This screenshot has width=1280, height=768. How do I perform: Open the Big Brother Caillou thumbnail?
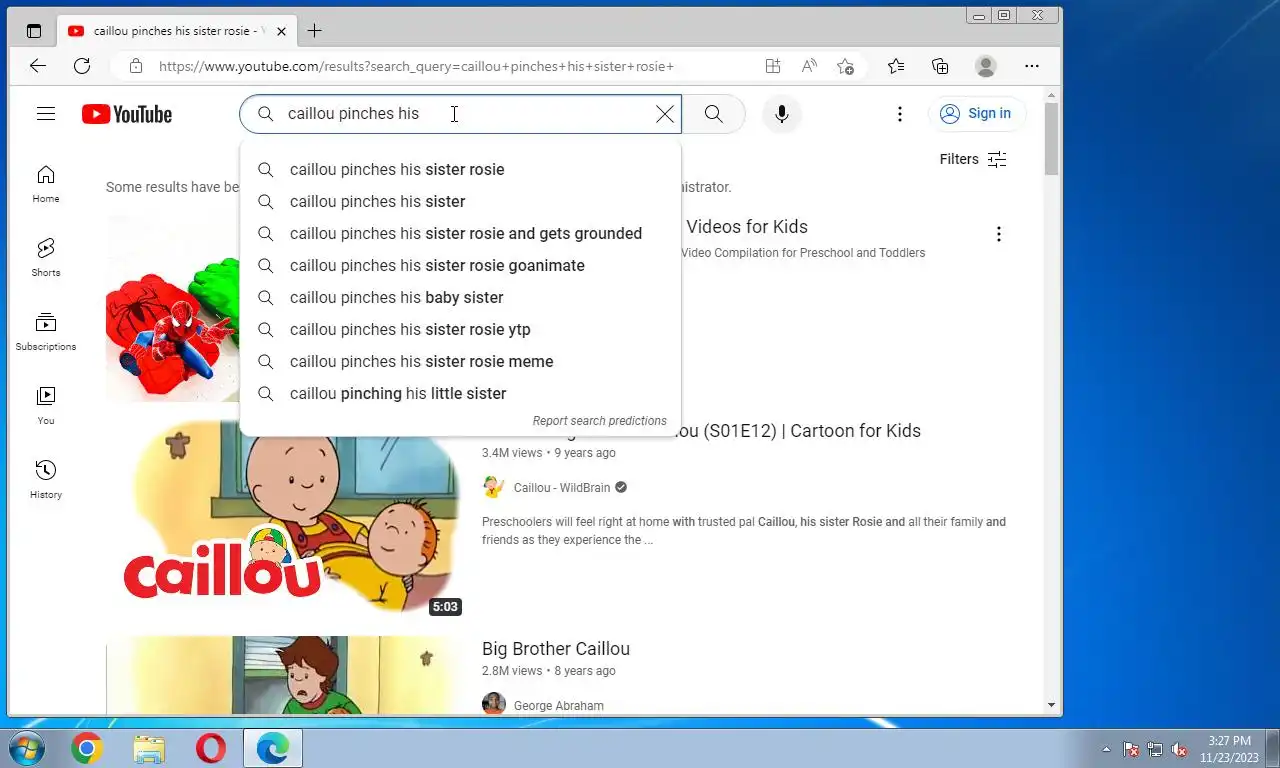[285, 676]
